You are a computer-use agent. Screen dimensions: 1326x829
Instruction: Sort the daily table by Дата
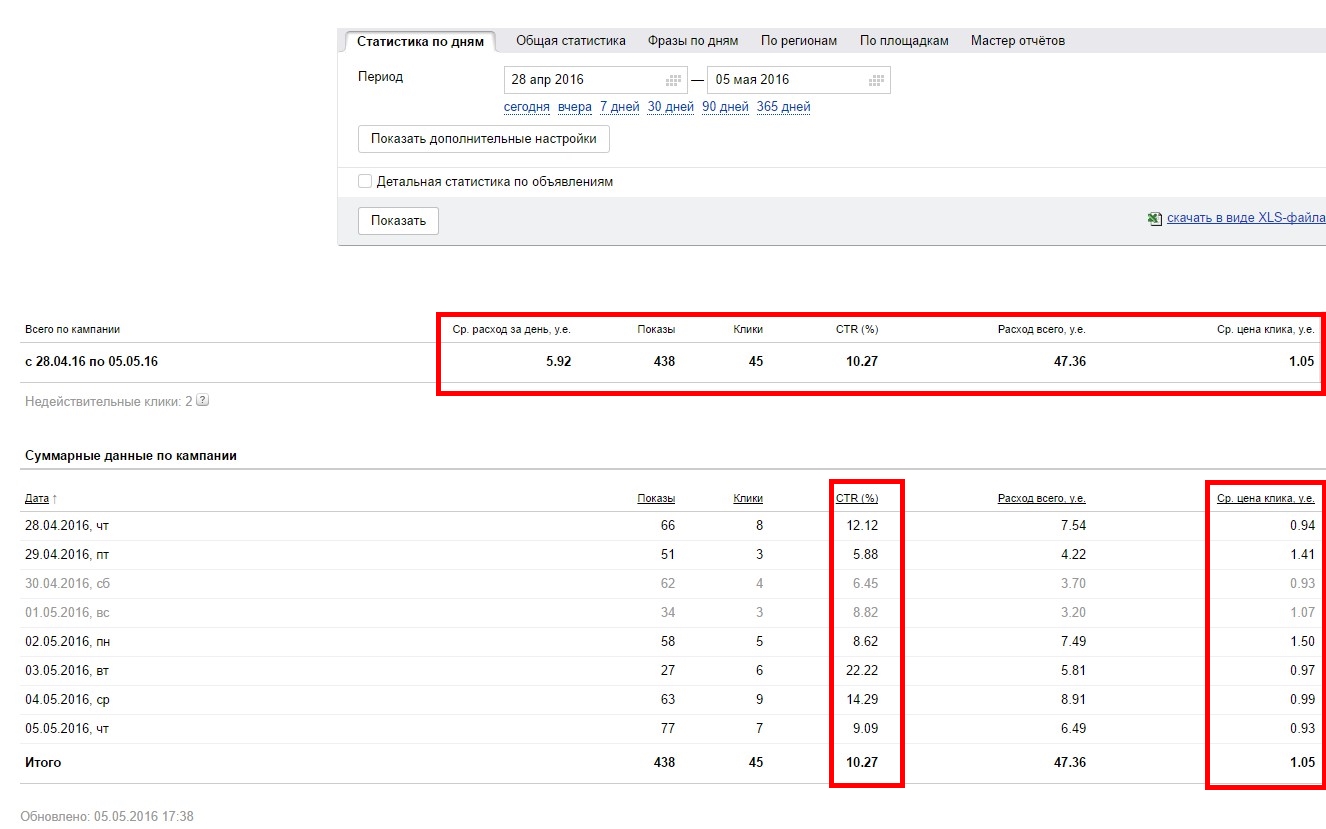pyautogui.click(x=37, y=499)
